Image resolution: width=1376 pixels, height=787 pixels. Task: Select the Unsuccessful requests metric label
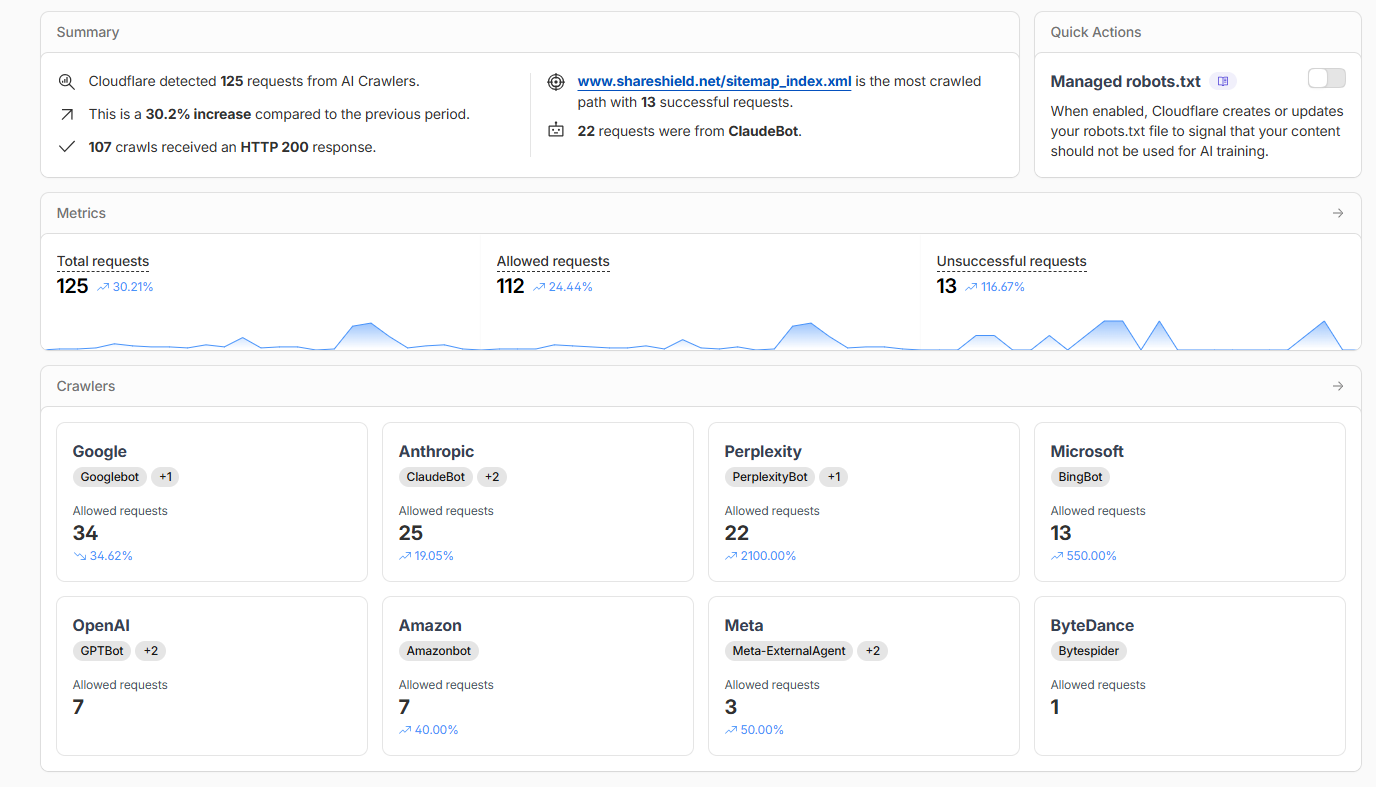pyautogui.click(x=1011, y=261)
